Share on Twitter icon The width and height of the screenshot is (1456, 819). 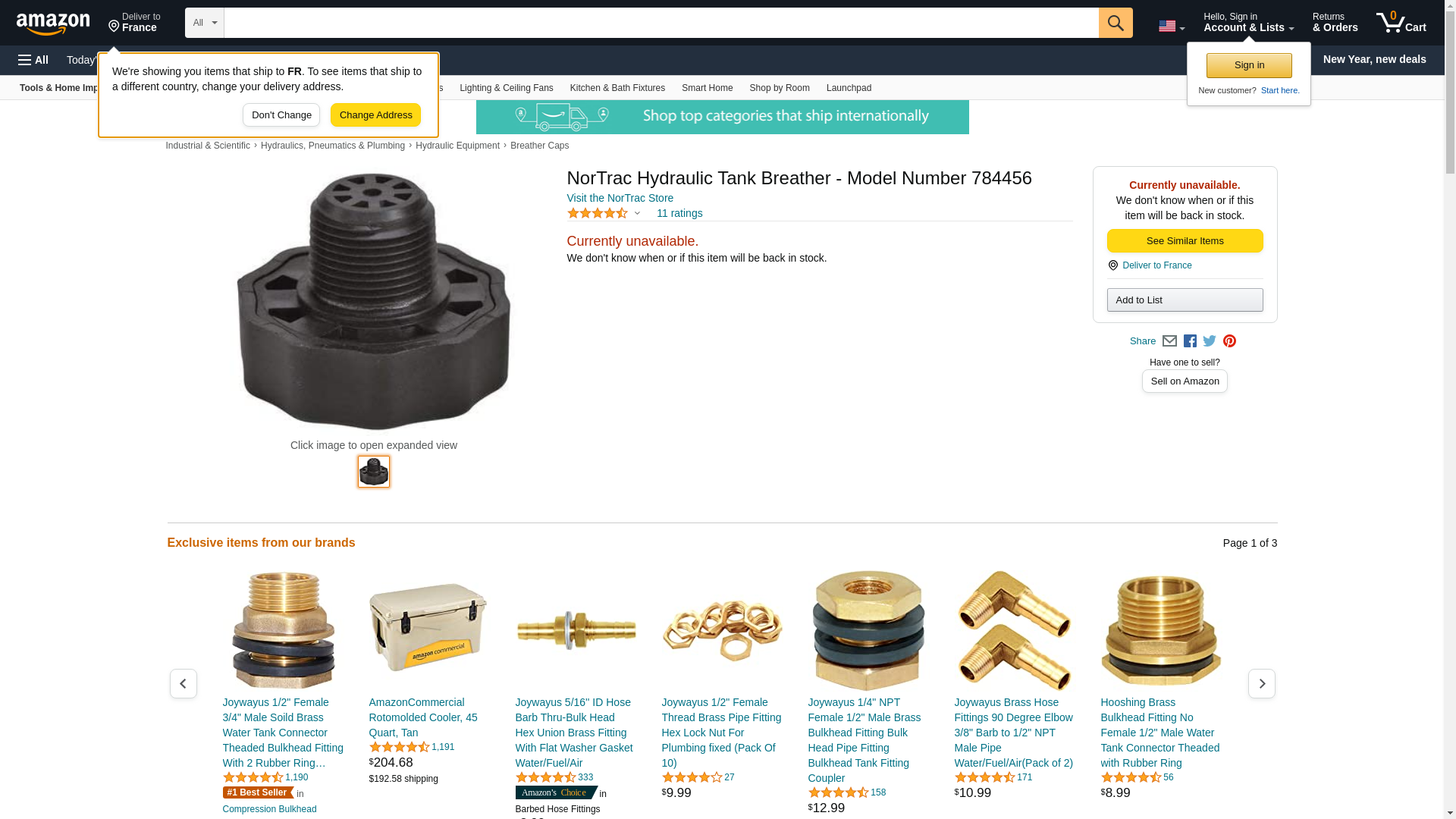coord(1210,341)
